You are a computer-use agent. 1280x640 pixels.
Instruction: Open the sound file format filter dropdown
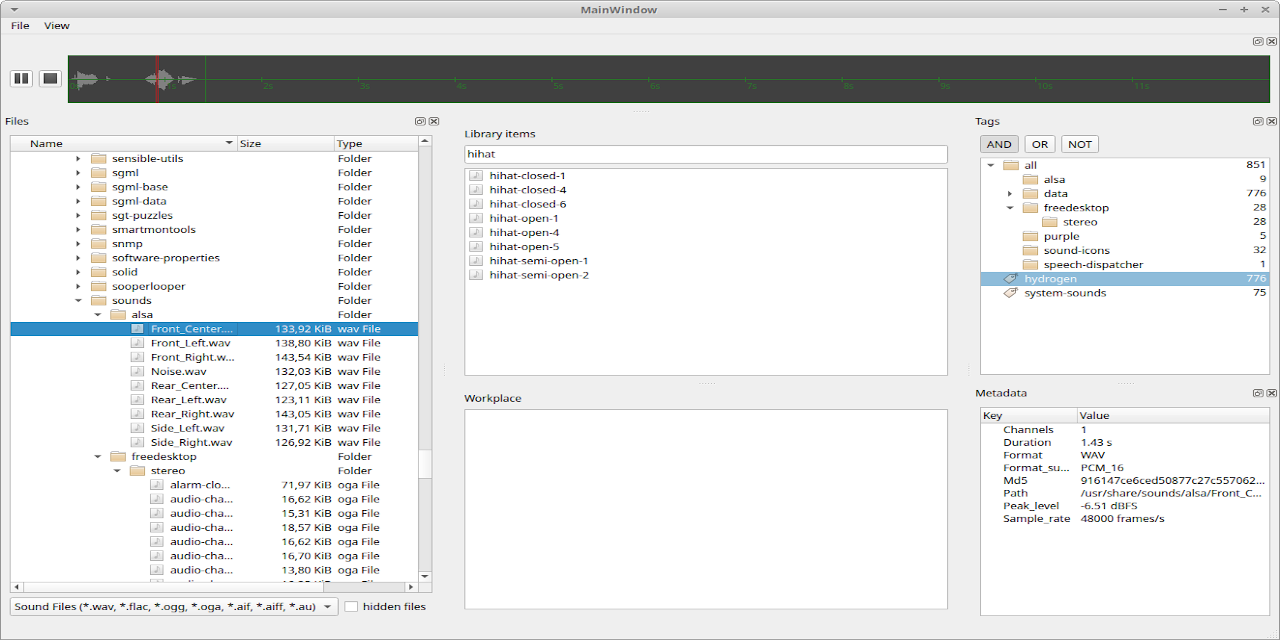click(x=327, y=606)
